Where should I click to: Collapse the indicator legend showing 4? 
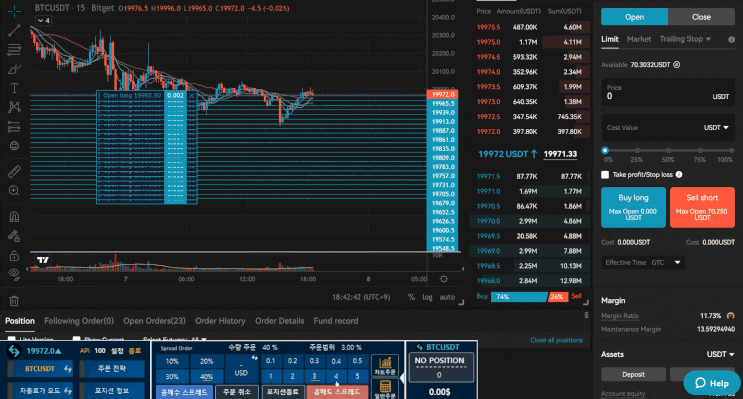[x=44, y=20]
